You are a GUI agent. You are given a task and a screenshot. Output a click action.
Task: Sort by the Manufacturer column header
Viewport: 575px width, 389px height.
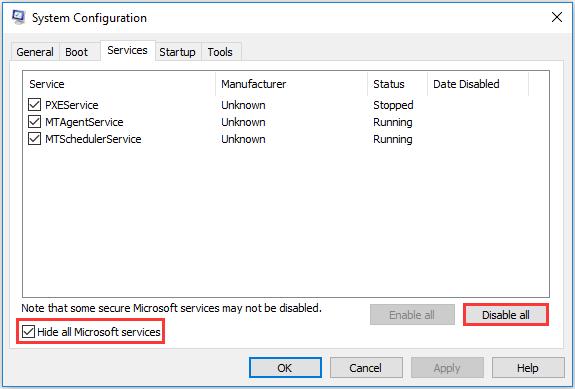(292, 84)
